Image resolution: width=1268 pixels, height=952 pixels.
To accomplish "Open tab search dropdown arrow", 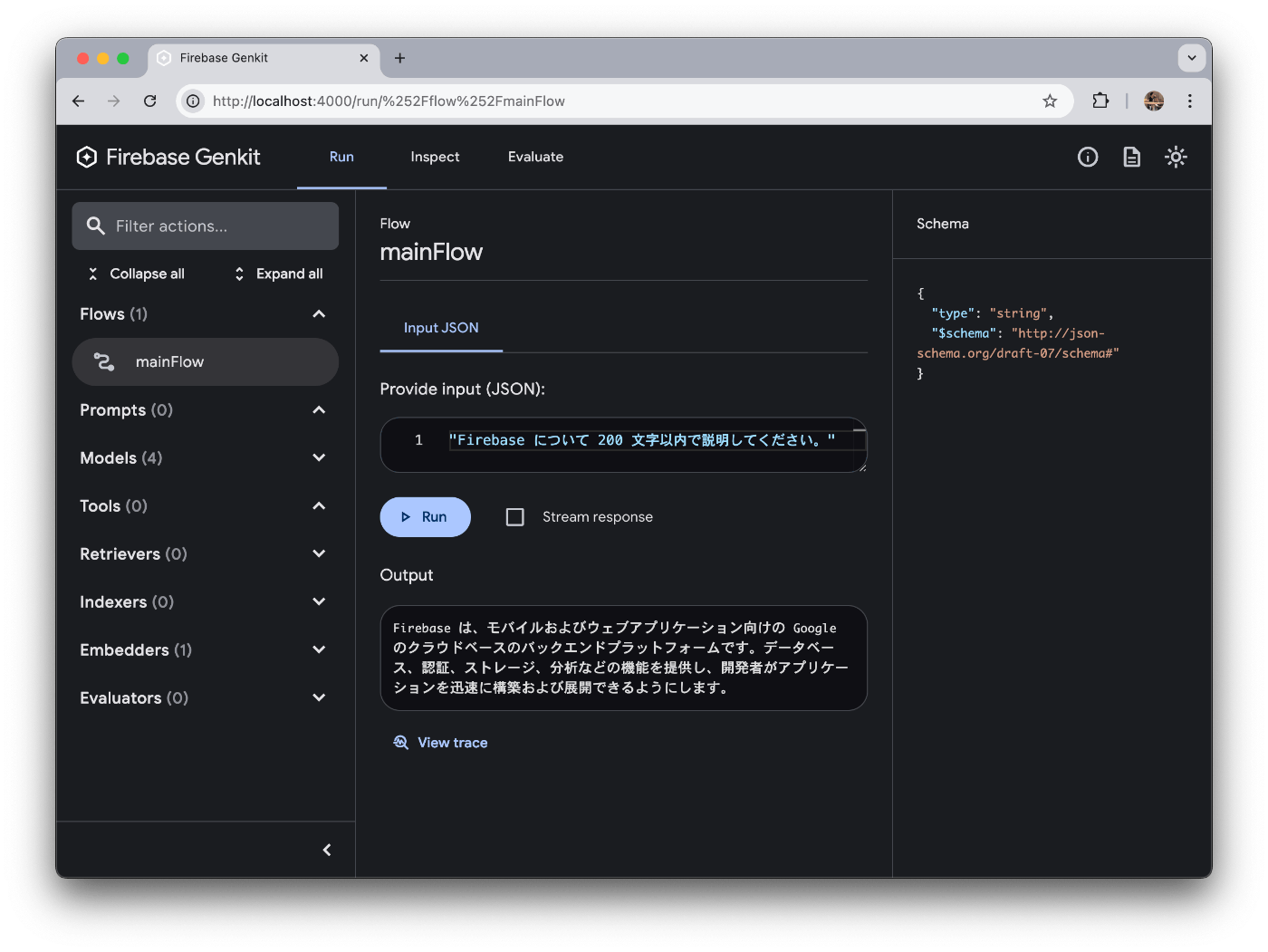I will [x=1191, y=58].
